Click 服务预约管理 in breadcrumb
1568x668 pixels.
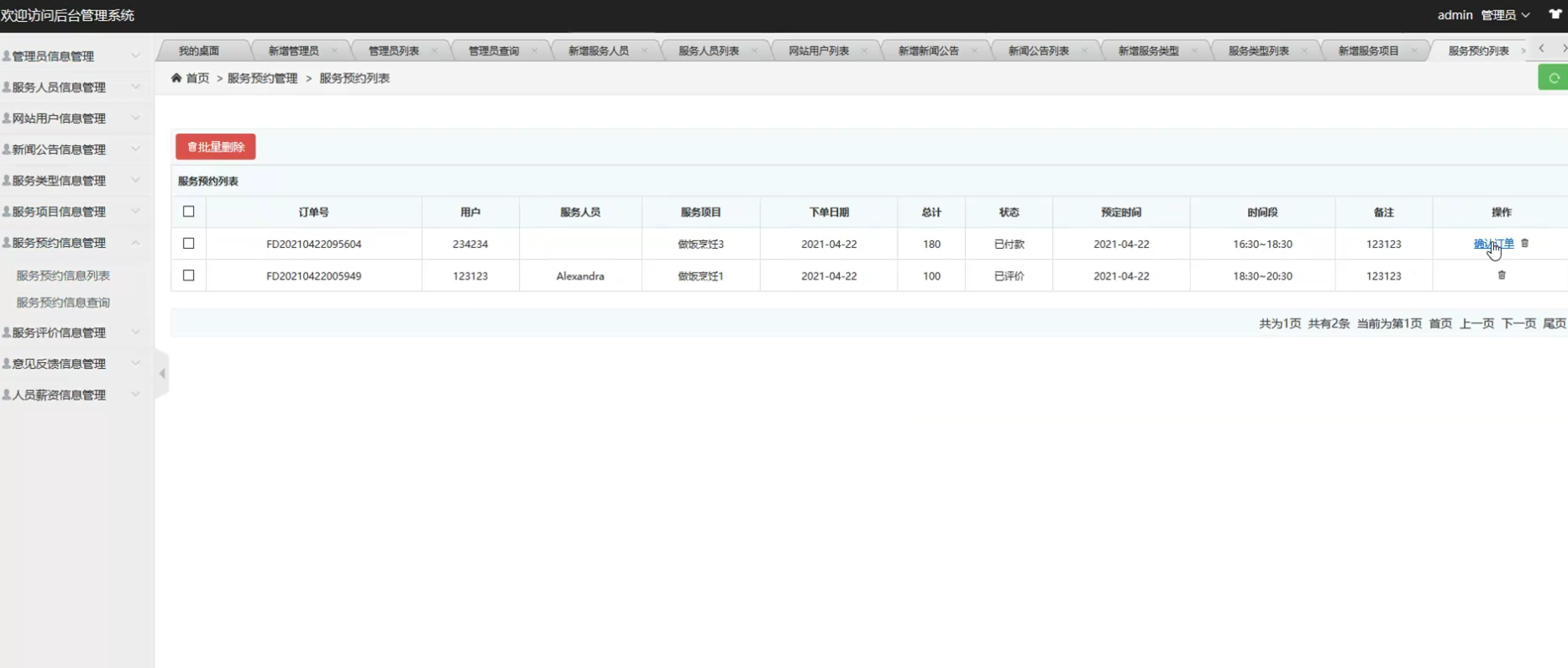coord(263,78)
